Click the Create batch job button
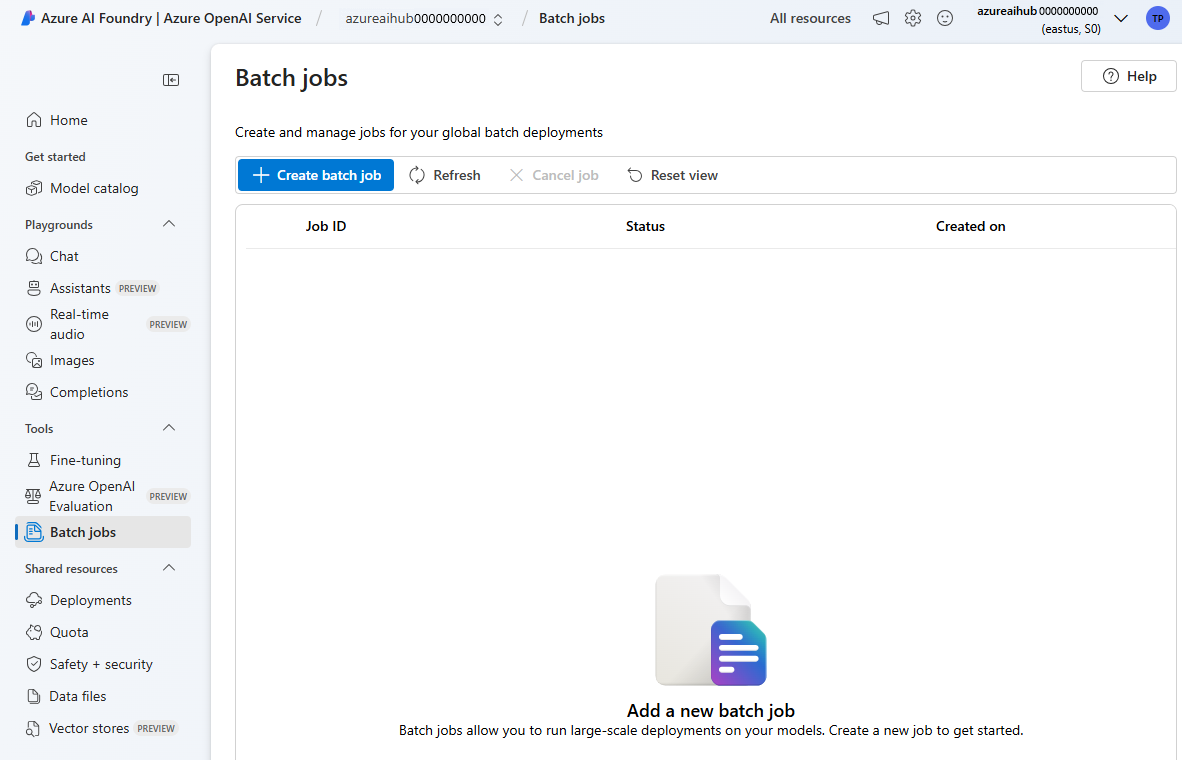The width and height of the screenshot is (1182, 760). 316,175
